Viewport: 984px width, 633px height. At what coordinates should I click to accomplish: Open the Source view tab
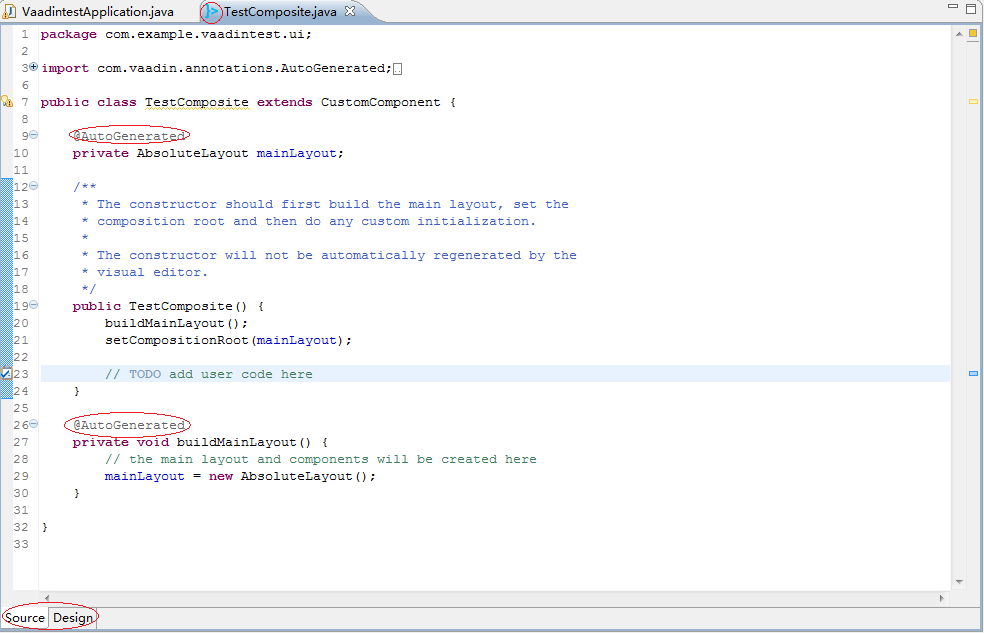point(24,617)
